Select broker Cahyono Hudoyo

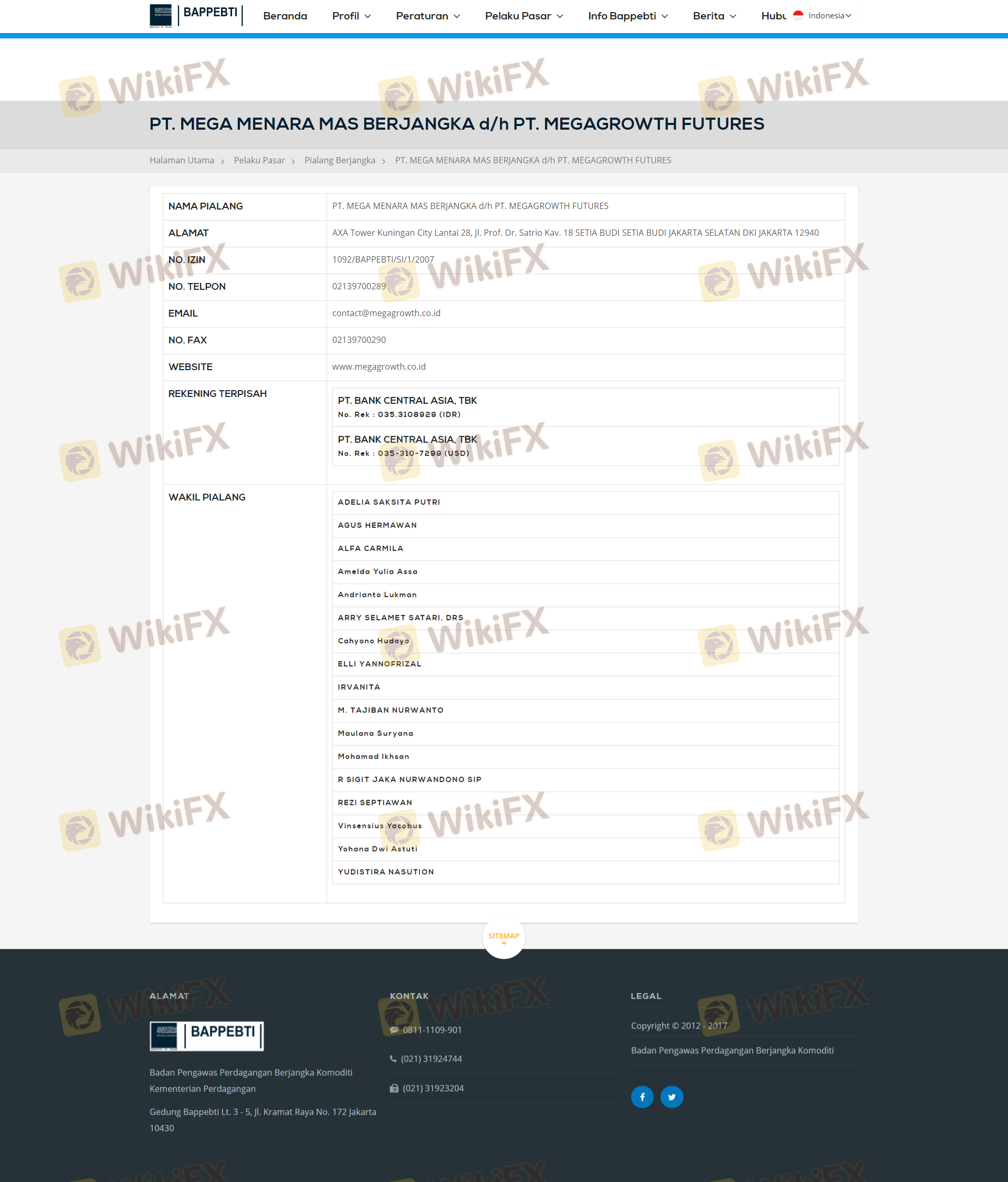tap(585, 641)
